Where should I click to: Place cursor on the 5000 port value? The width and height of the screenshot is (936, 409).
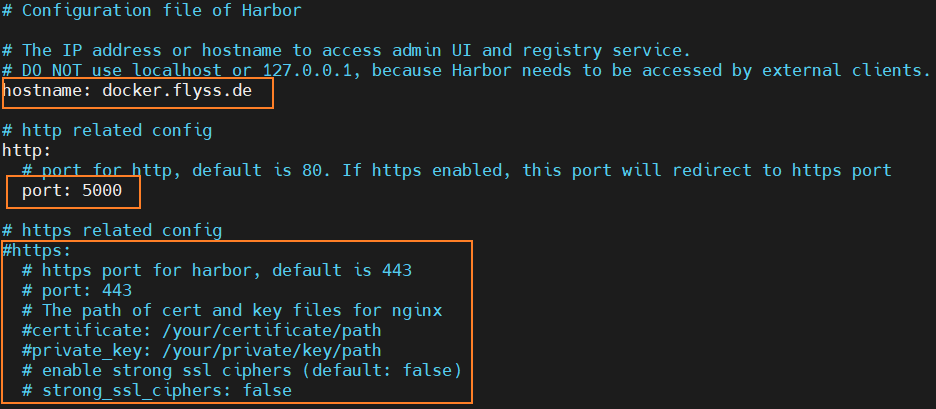pos(102,191)
